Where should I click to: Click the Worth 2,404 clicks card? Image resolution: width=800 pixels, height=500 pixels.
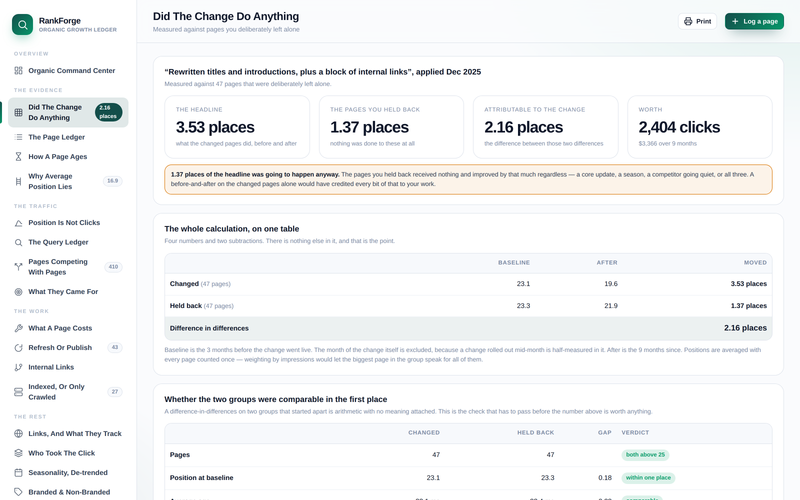point(699,127)
